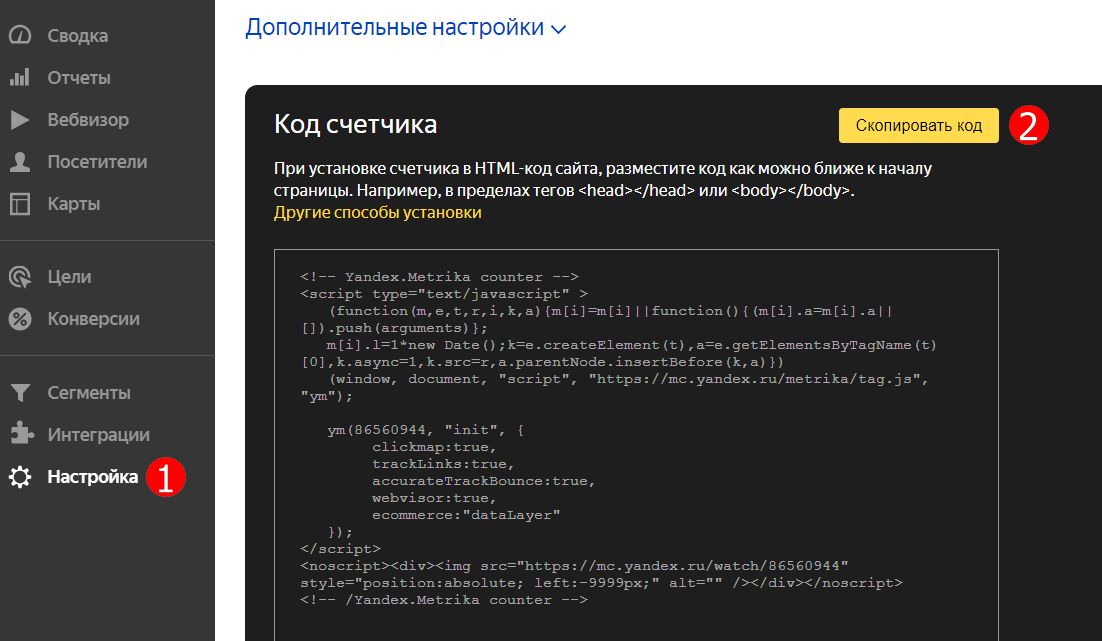
Task: Click the clickmap:true code line
Action: (434, 447)
